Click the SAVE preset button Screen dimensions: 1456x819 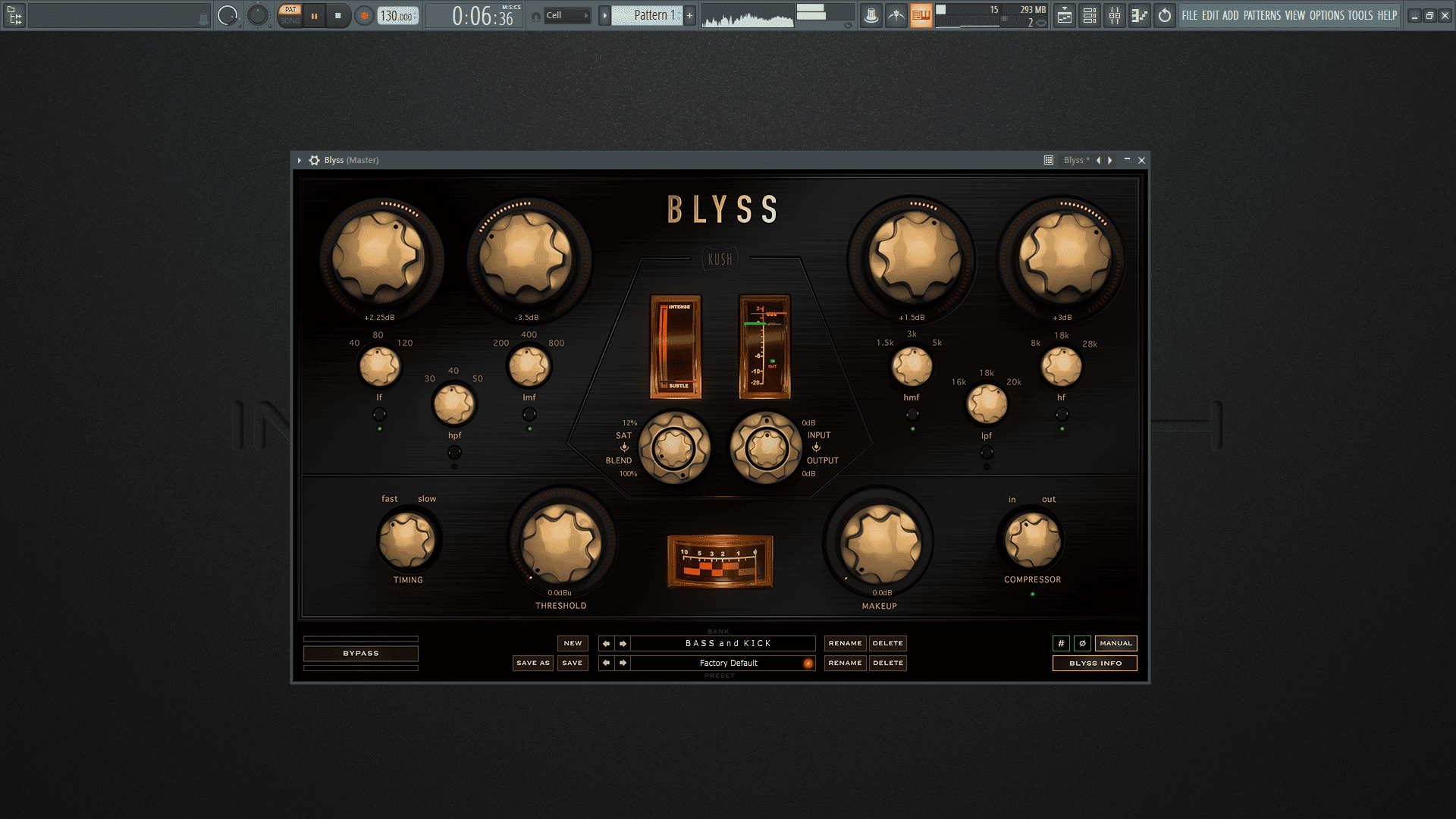(573, 663)
